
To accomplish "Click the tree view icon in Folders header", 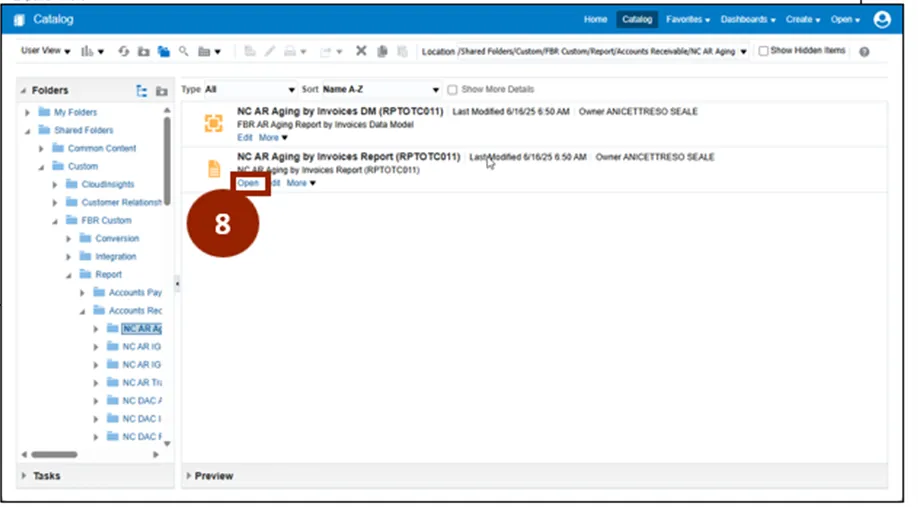I will click(142, 91).
